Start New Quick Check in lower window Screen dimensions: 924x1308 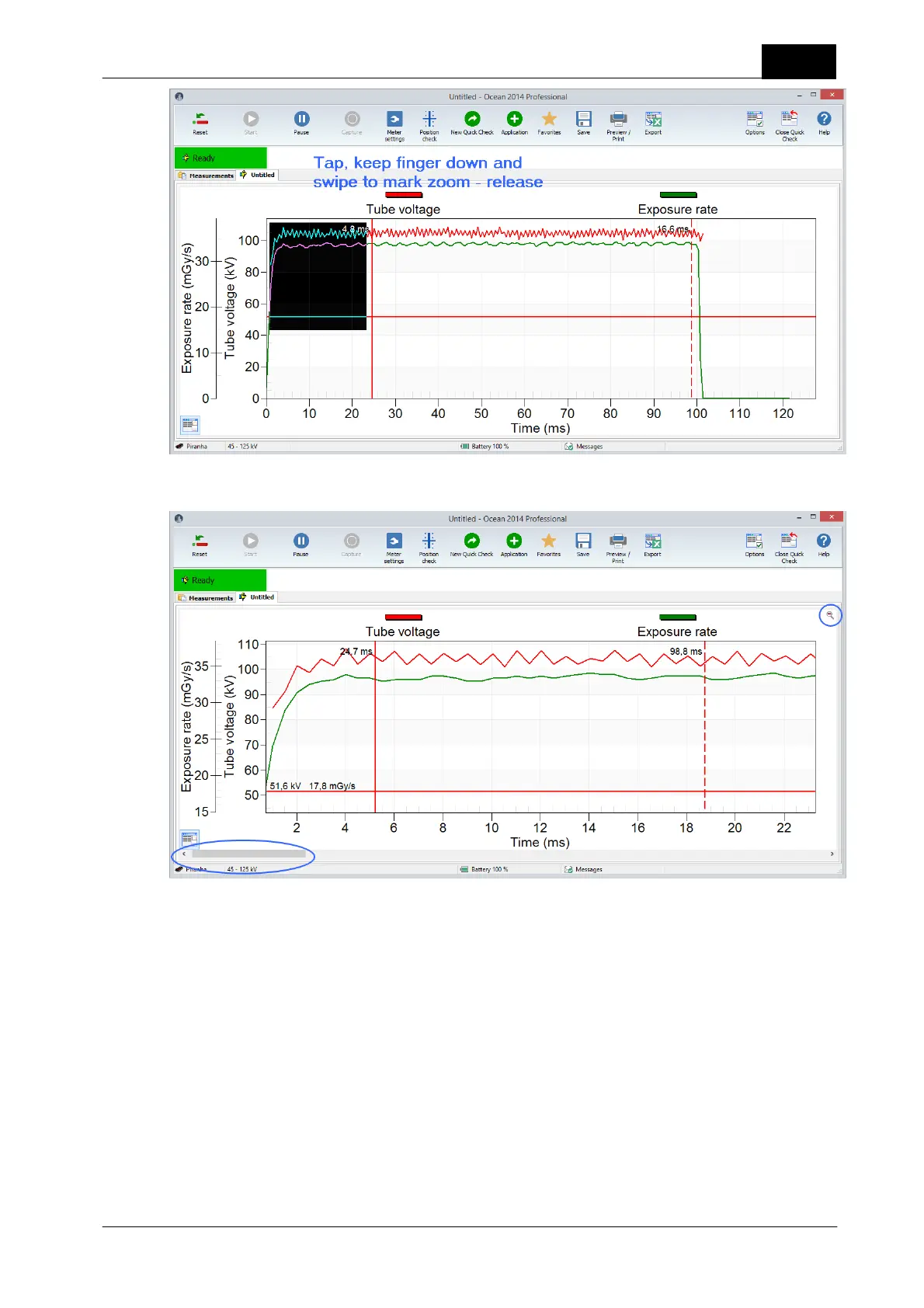(x=471, y=544)
